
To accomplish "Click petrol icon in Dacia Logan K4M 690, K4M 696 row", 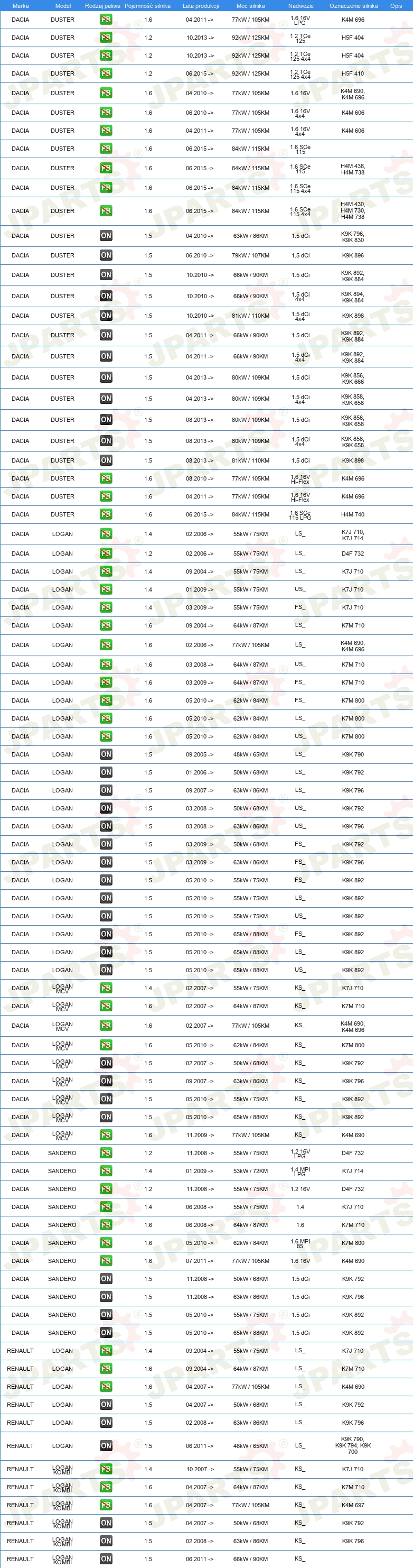I will (106, 645).
